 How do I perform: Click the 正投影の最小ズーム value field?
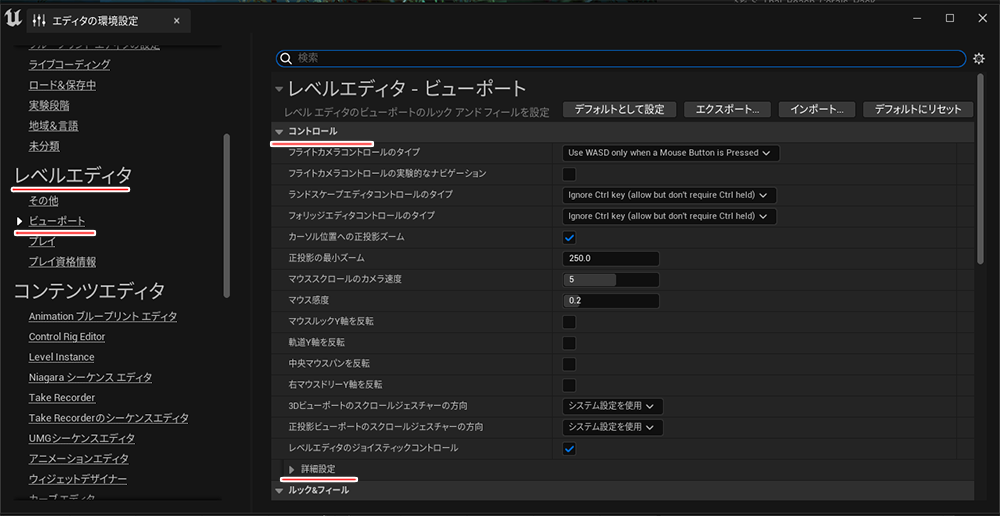(610, 258)
